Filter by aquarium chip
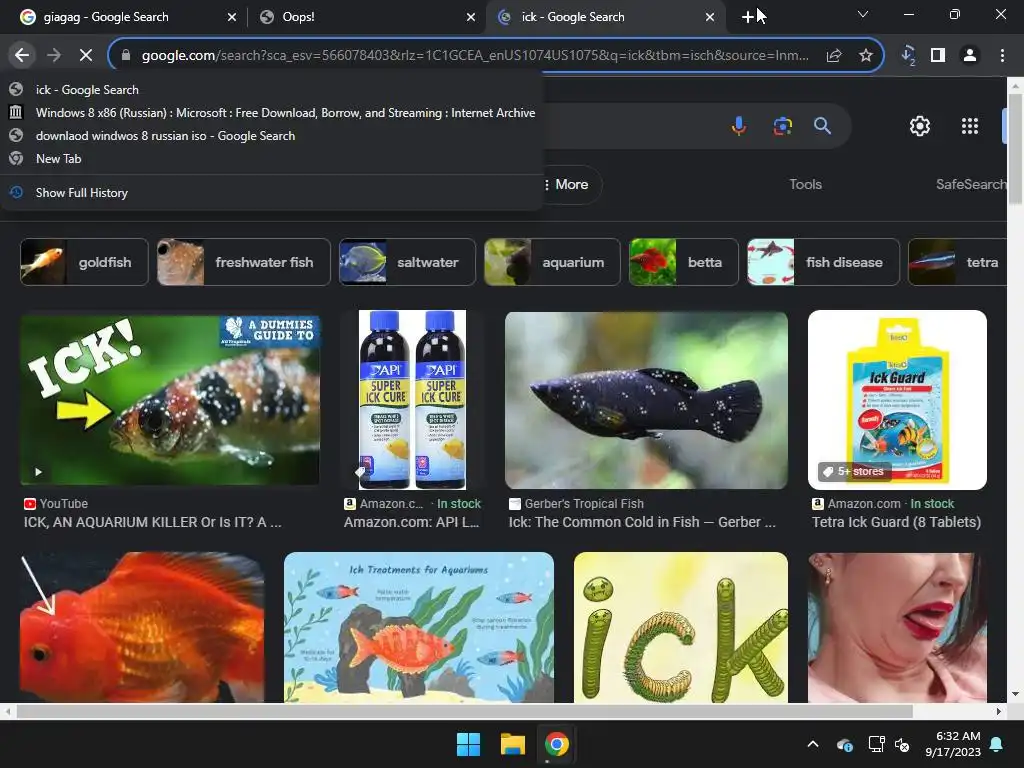The height and width of the screenshot is (768, 1024). click(x=552, y=262)
